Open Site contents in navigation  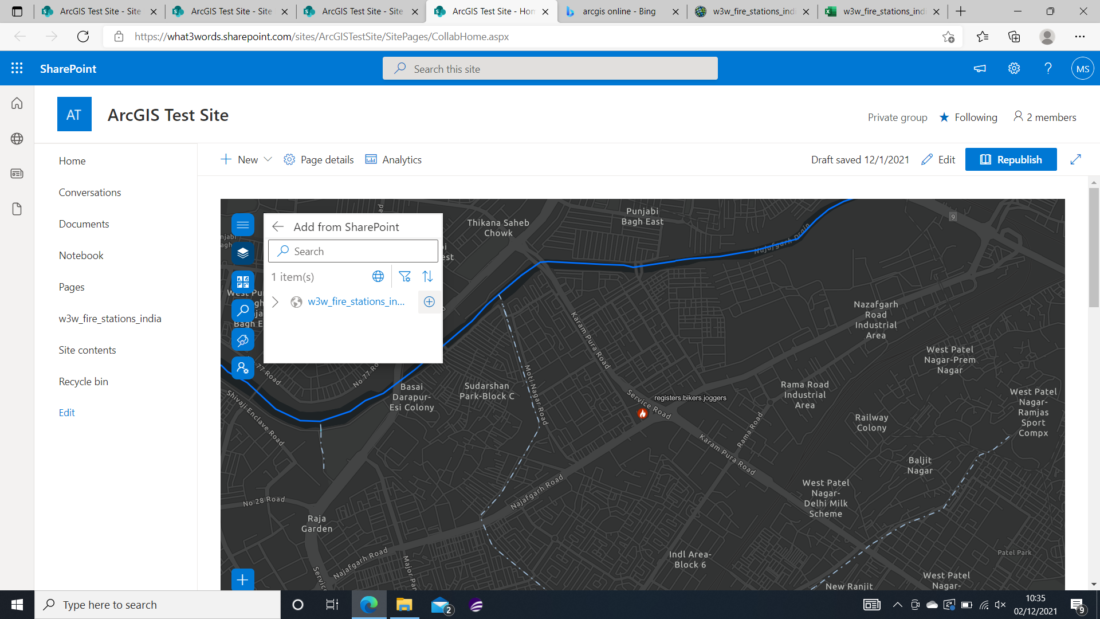coord(87,350)
